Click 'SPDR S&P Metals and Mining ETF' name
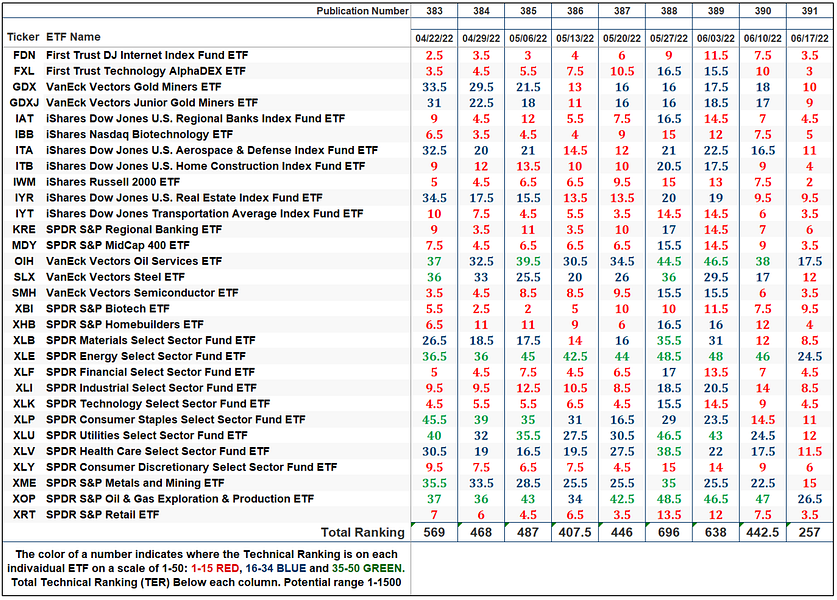This screenshot has height=600, width=837. coord(135,483)
